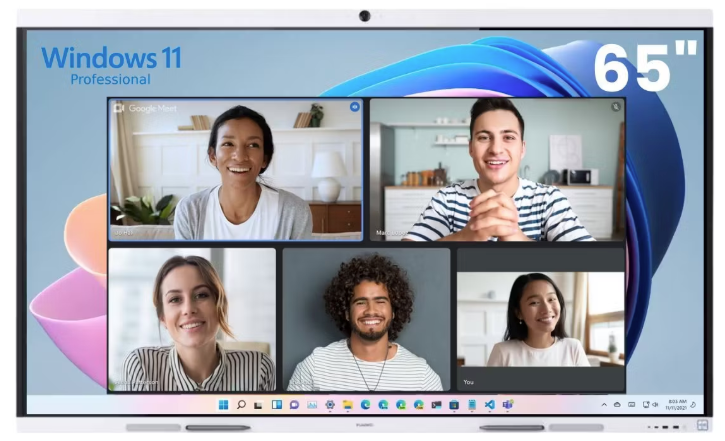The image size is (725, 441).
Task: Open the Terminal taskbar icon
Action: [436, 405]
